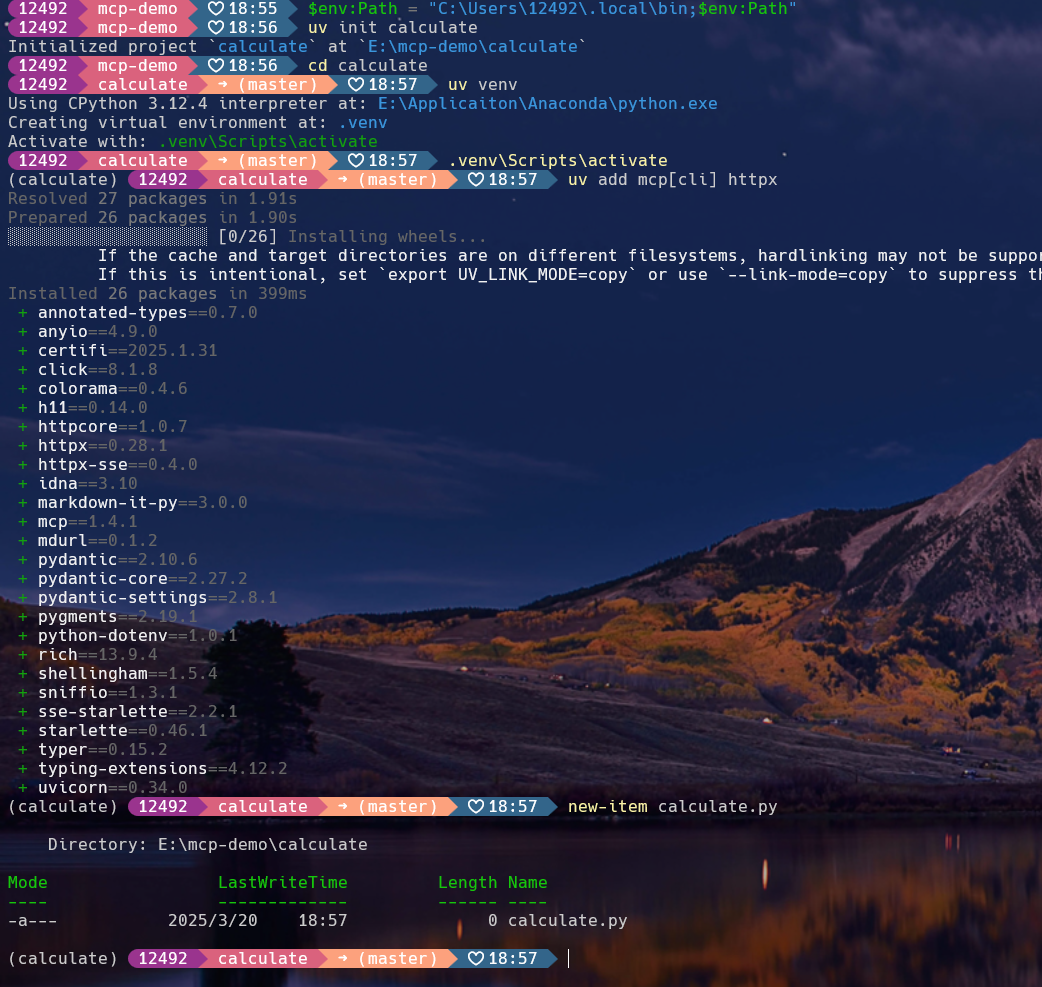Click the Name column header
This screenshot has height=987, width=1042.
527,882
